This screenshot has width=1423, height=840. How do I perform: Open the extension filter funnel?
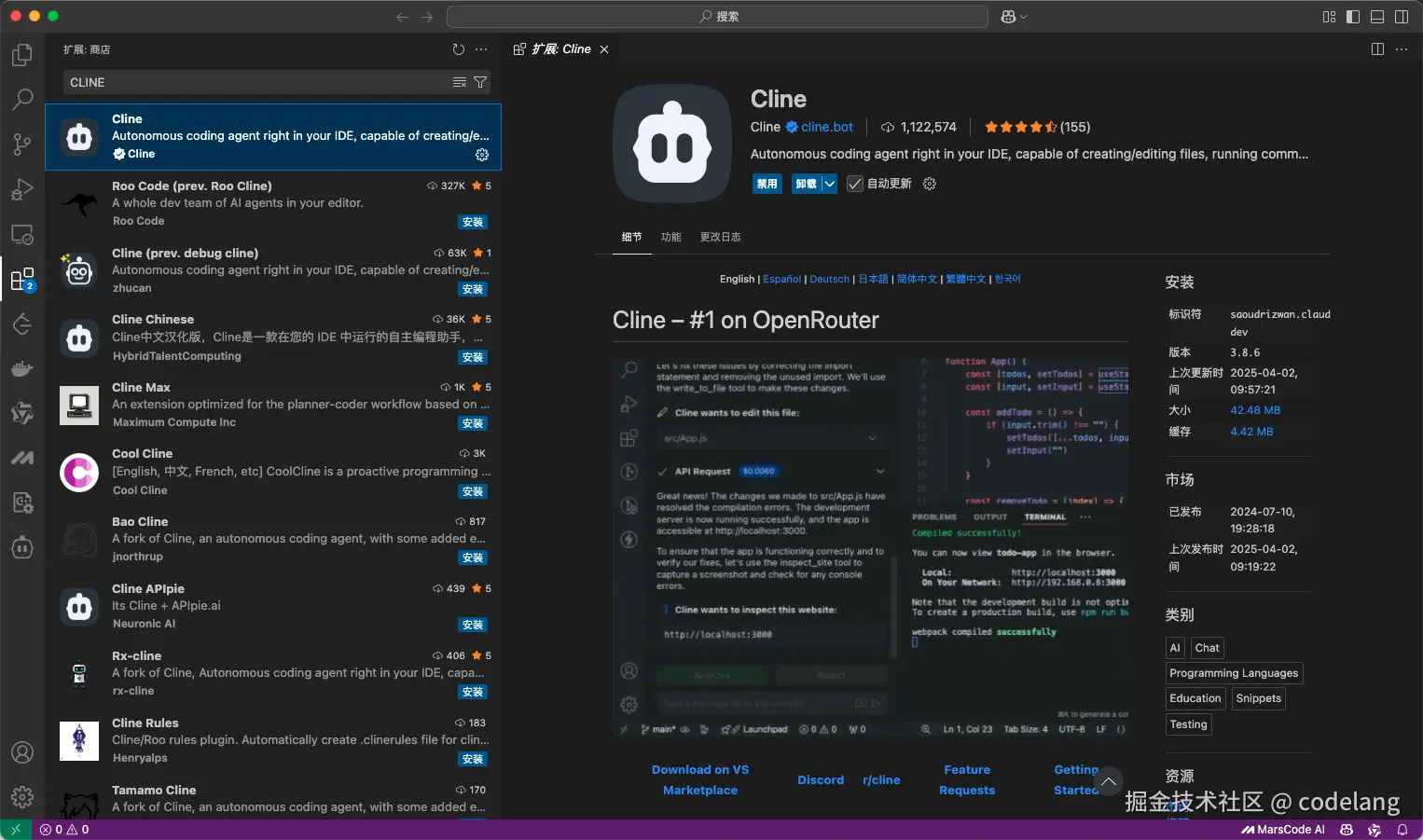pyautogui.click(x=480, y=82)
